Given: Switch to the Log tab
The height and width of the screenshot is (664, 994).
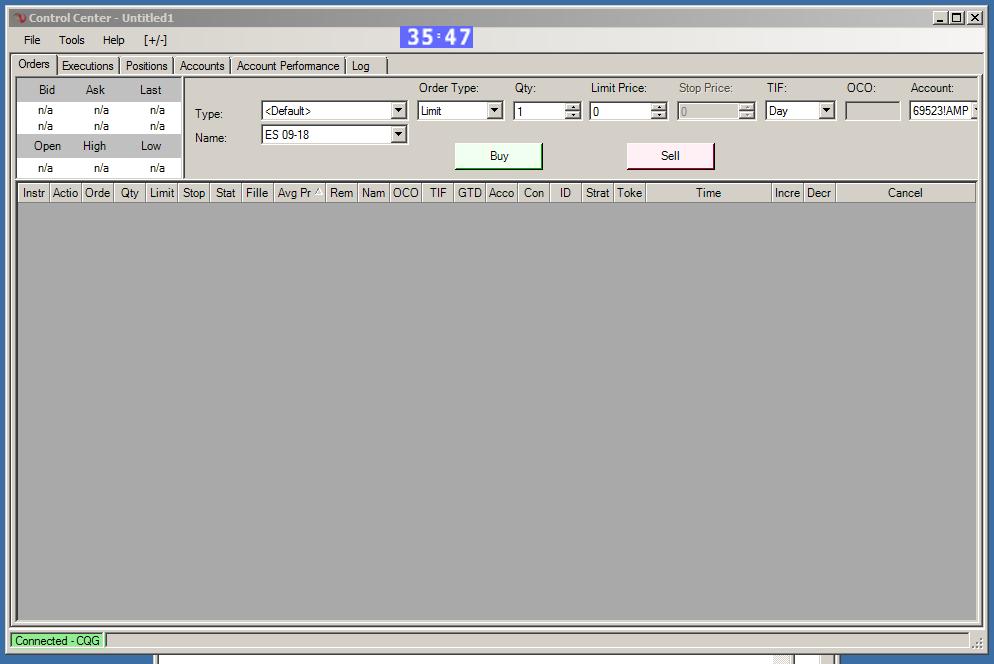Looking at the screenshot, I should [361, 66].
